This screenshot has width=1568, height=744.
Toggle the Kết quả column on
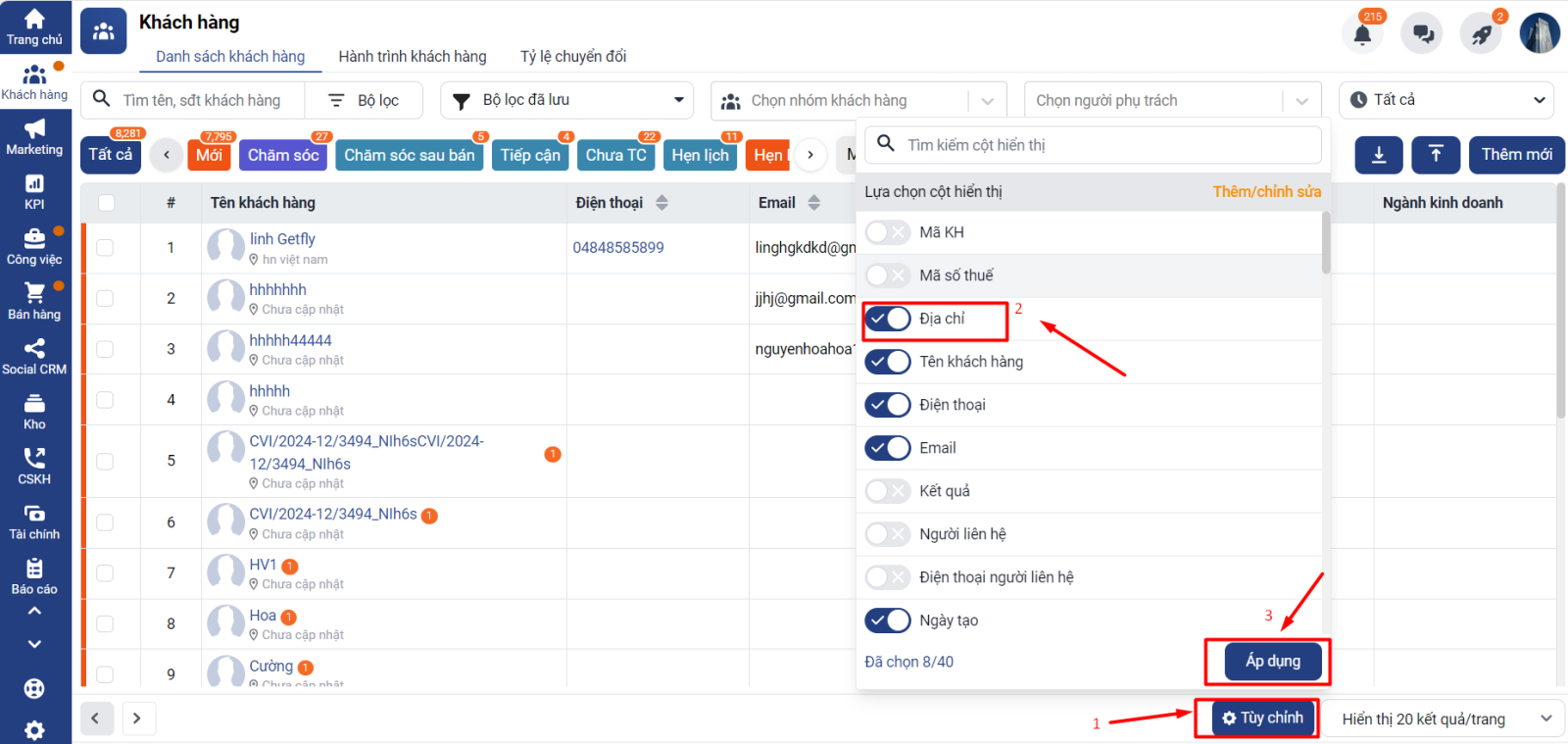coord(888,491)
